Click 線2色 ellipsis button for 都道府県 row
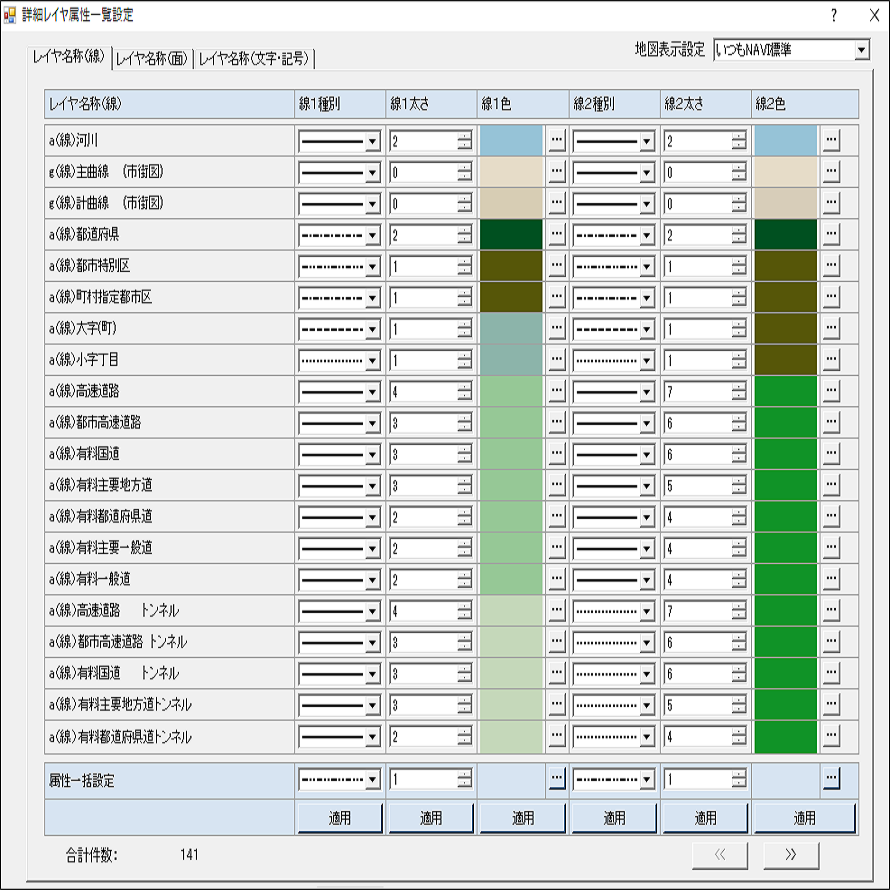This screenshot has height=890, width=890. (831, 234)
